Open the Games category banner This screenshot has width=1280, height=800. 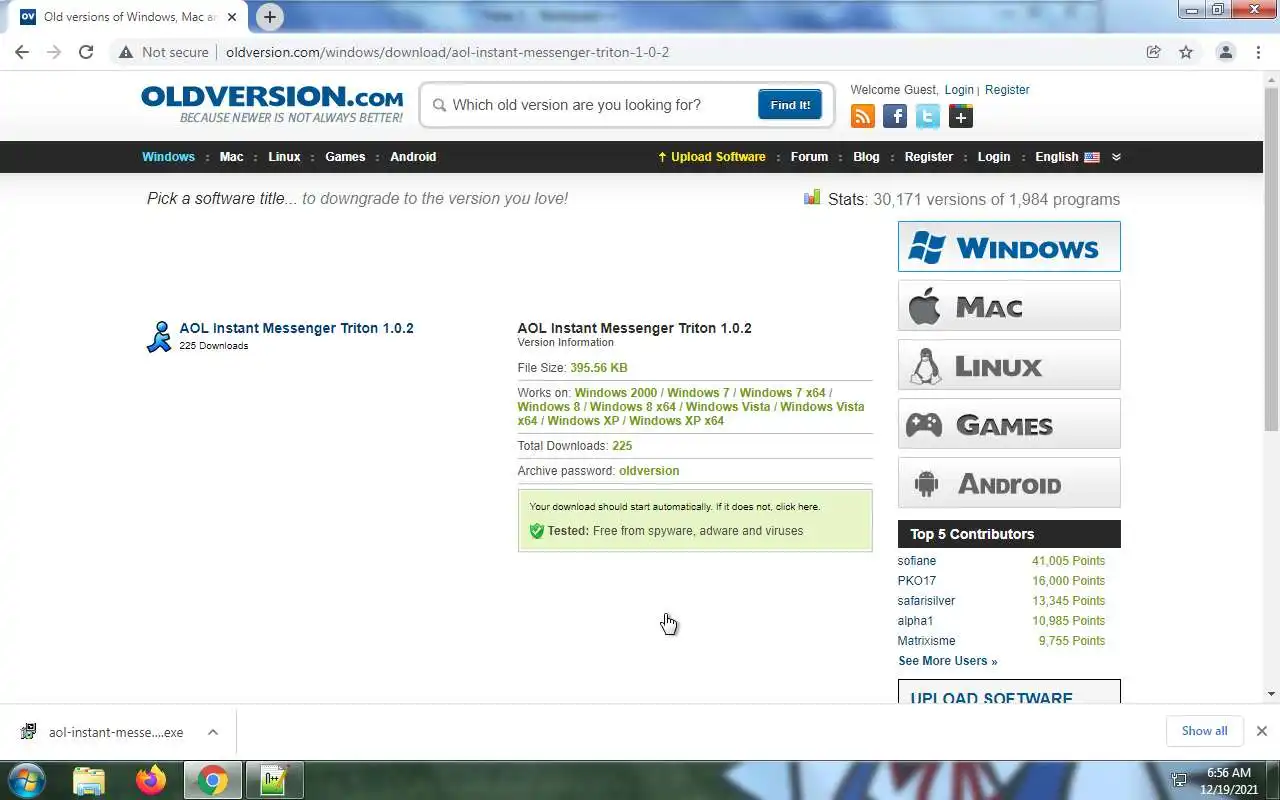click(1009, 424)
